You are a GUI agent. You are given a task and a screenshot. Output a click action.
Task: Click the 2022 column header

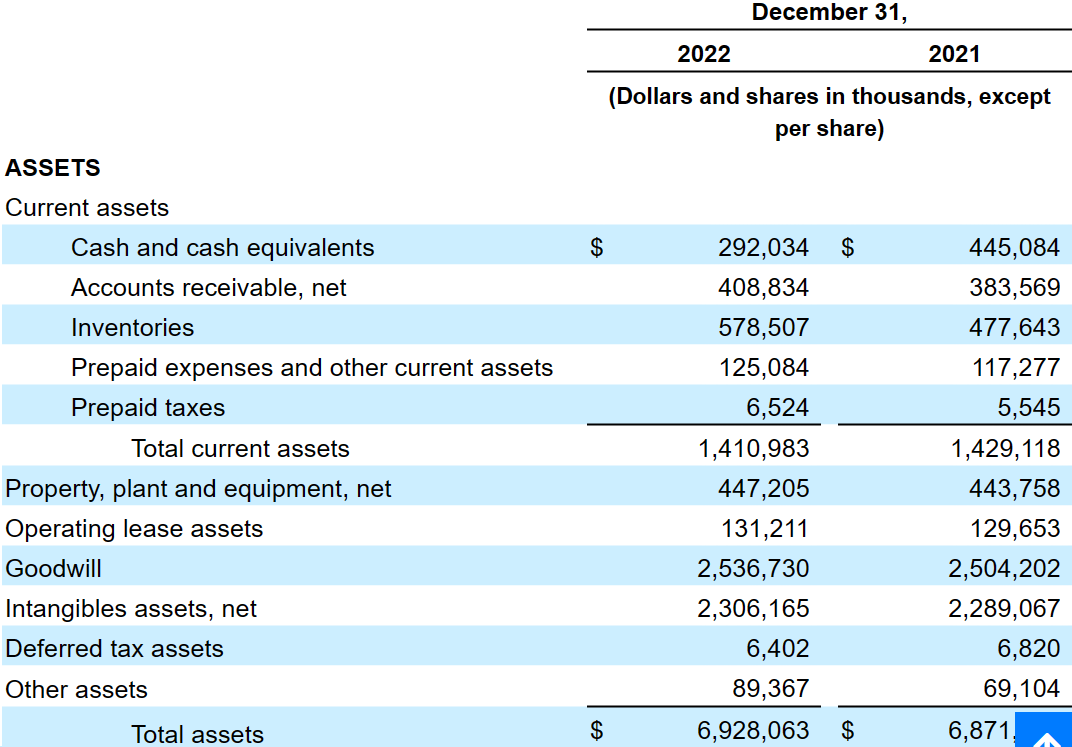click(703, 54)
